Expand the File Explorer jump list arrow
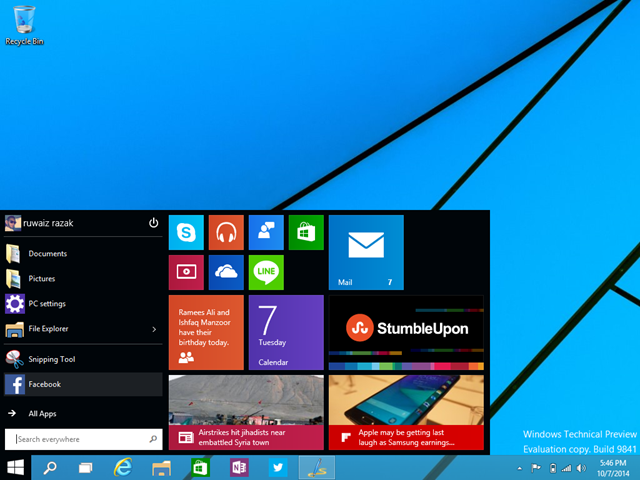Screen dimensions: 640x480 (x=154, y=329)
